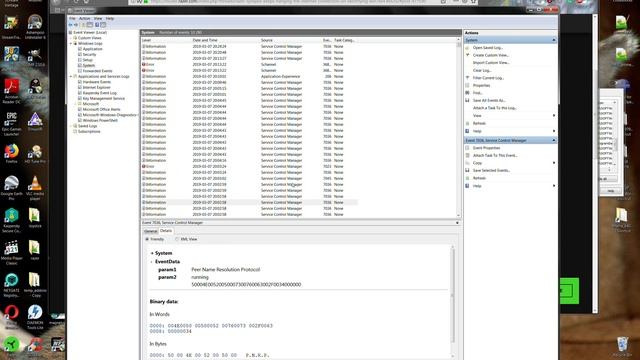Select Subscriptions in the console tree

point(89,131)
